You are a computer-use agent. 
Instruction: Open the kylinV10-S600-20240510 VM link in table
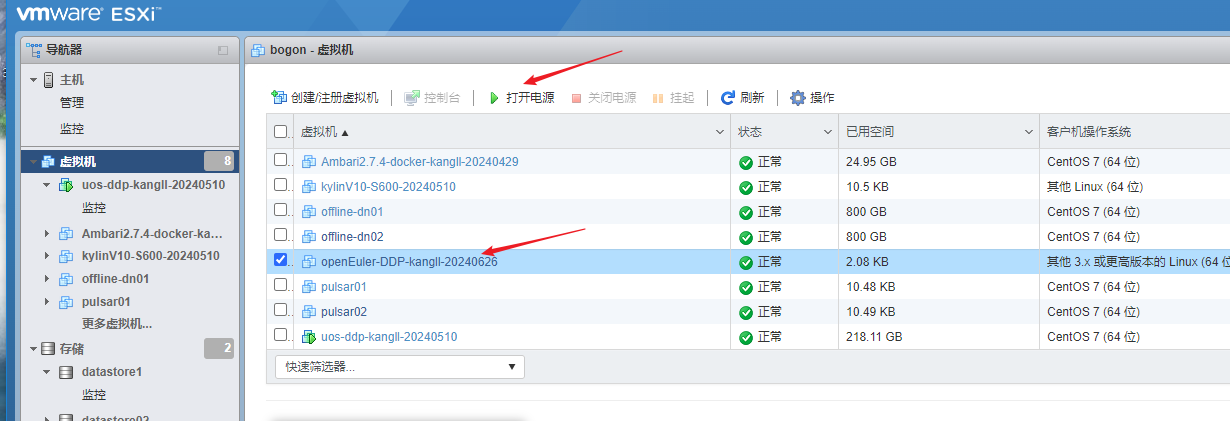[388, 187]
